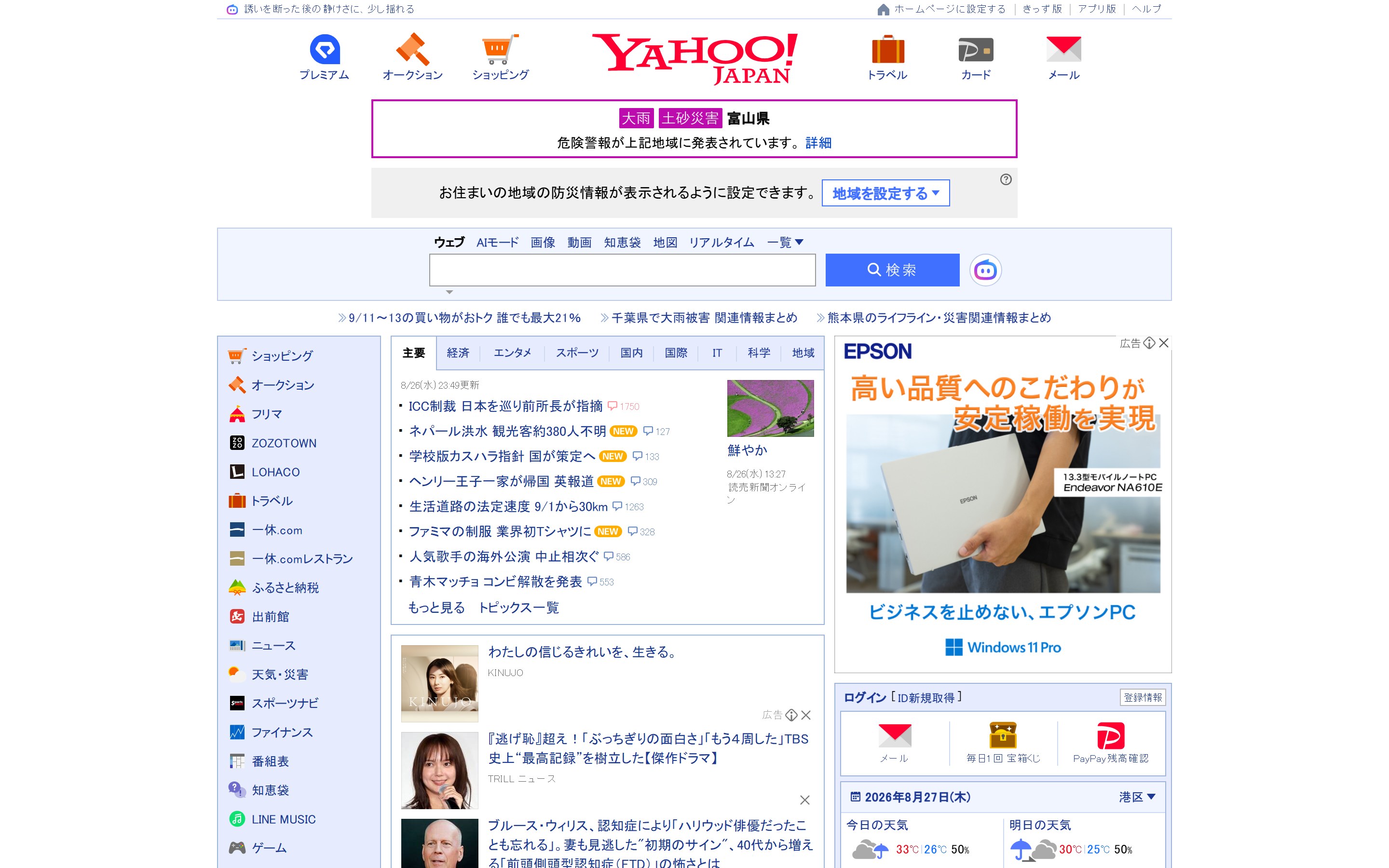Open ふるさと納税 in the sidebar

[274, 587]
